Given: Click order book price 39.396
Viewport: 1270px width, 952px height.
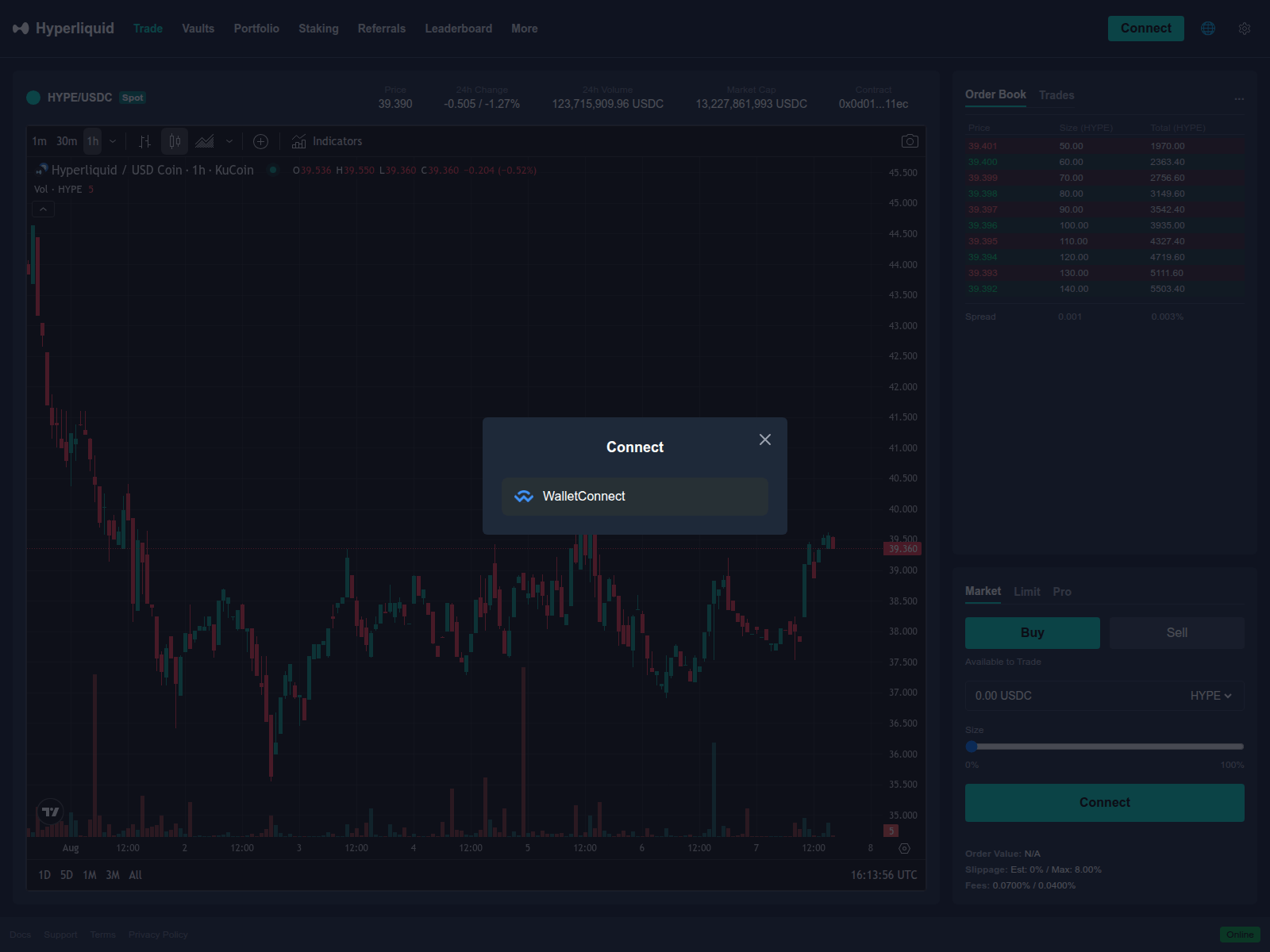Looking at the screenshot, I should (983, 225).
